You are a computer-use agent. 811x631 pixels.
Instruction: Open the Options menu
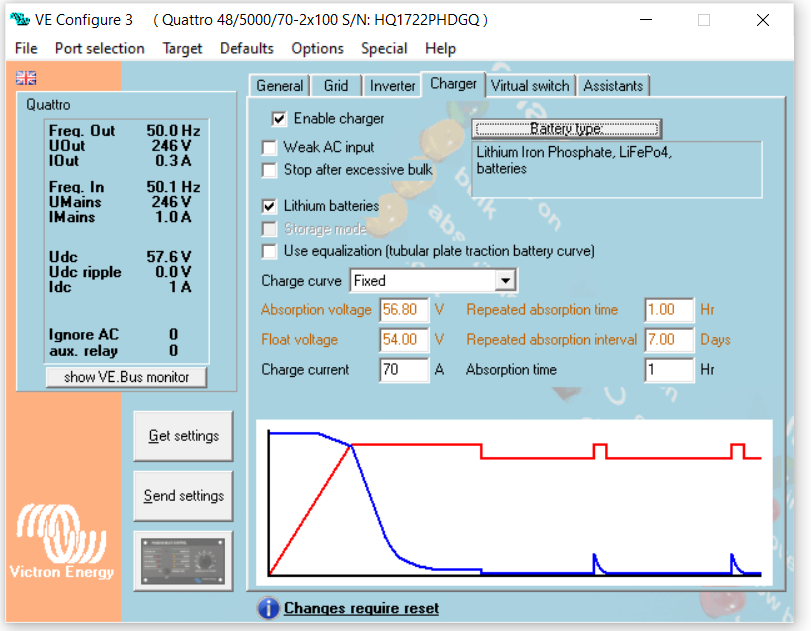click(318, 49)
